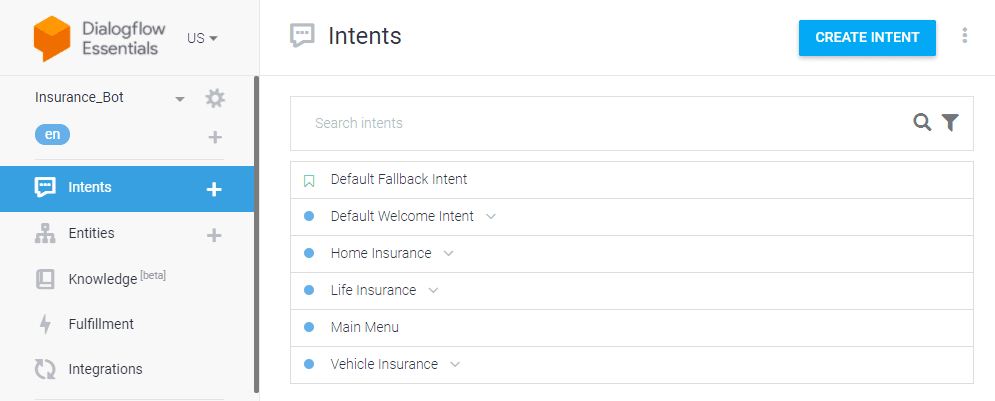Expand Vehicle Insurance followup intents

coord(454,364)
